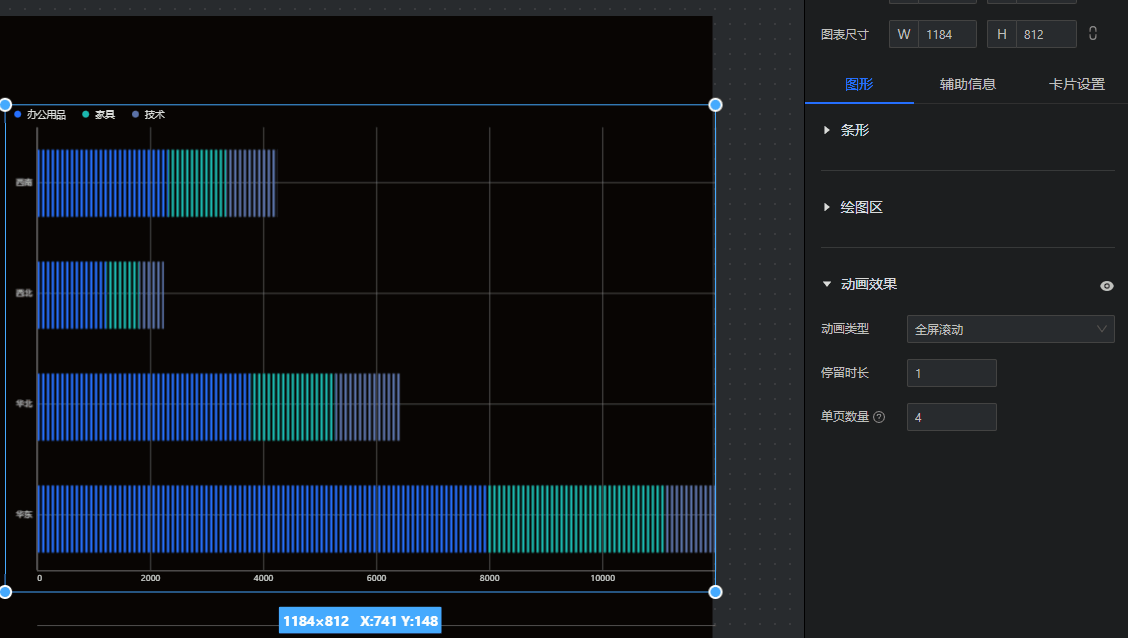The height and width of the screenshot is (638, 1128).
Task: Click the 华东 bar's blue segment
Action: [x=260, y=519]
